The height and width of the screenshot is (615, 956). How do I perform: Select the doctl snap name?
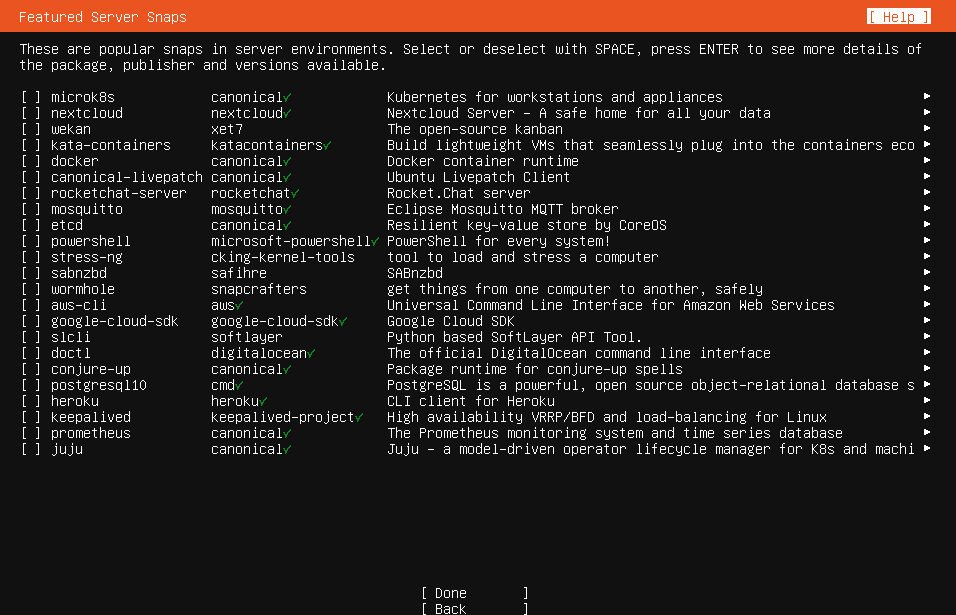pos(71,353)
